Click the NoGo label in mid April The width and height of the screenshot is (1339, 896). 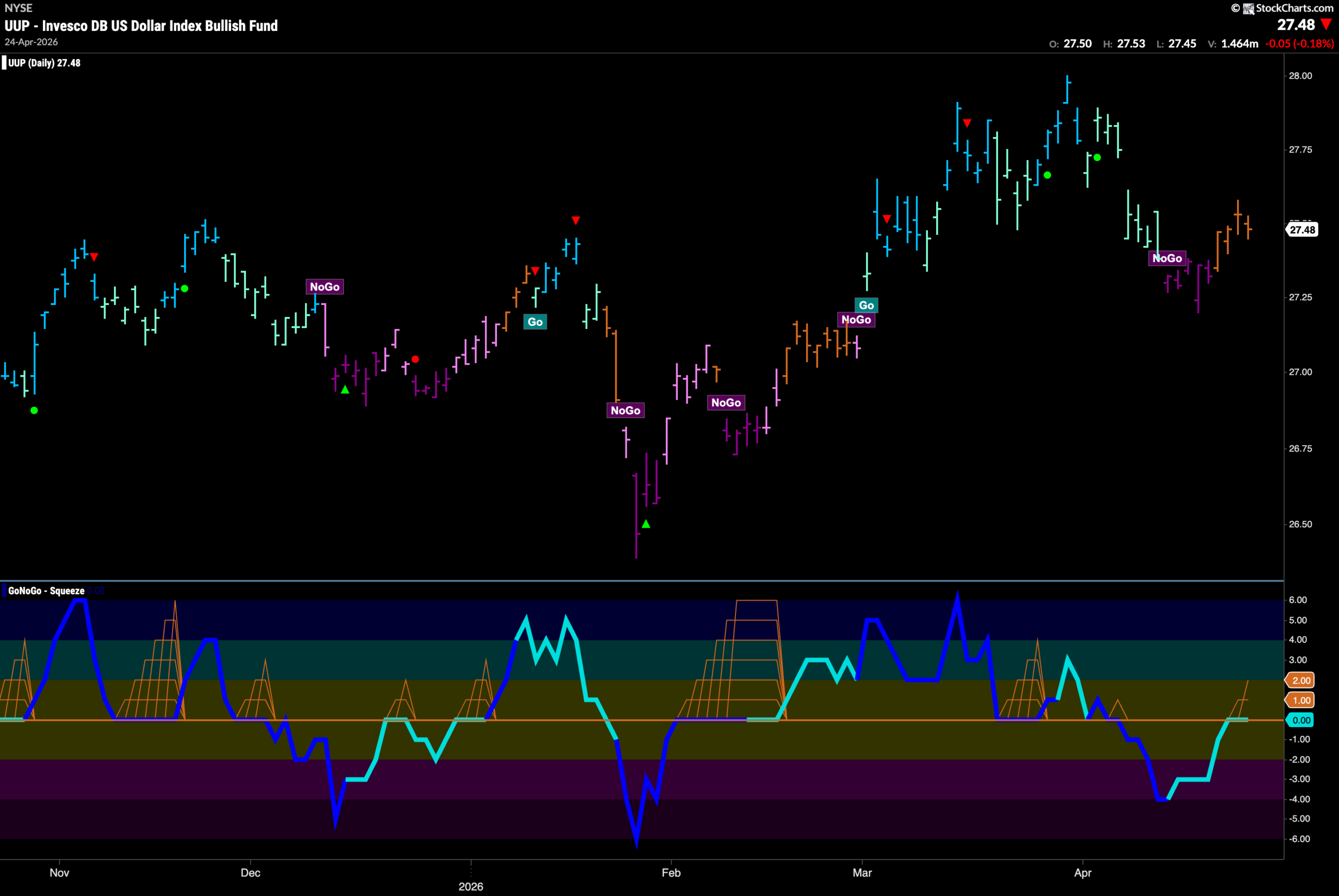[x=1167, y=258]
